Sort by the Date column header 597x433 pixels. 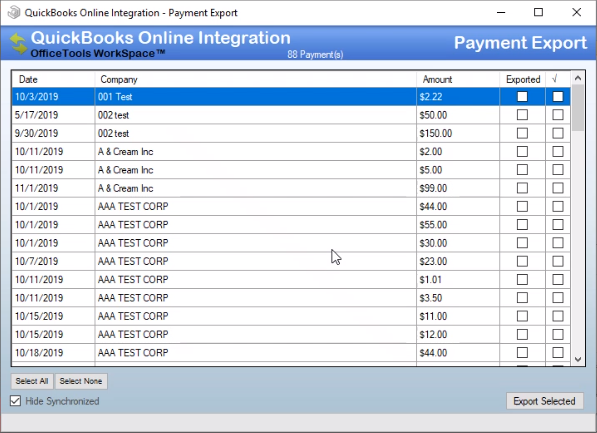pyautogui.click(x=53, y=79)
